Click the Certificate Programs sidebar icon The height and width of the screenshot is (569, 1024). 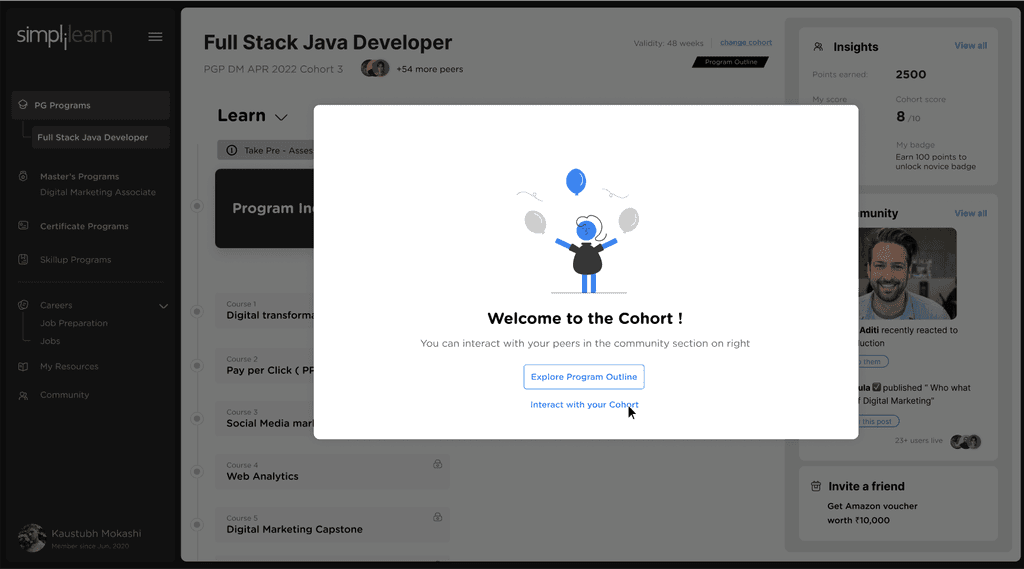click(23, 225)
